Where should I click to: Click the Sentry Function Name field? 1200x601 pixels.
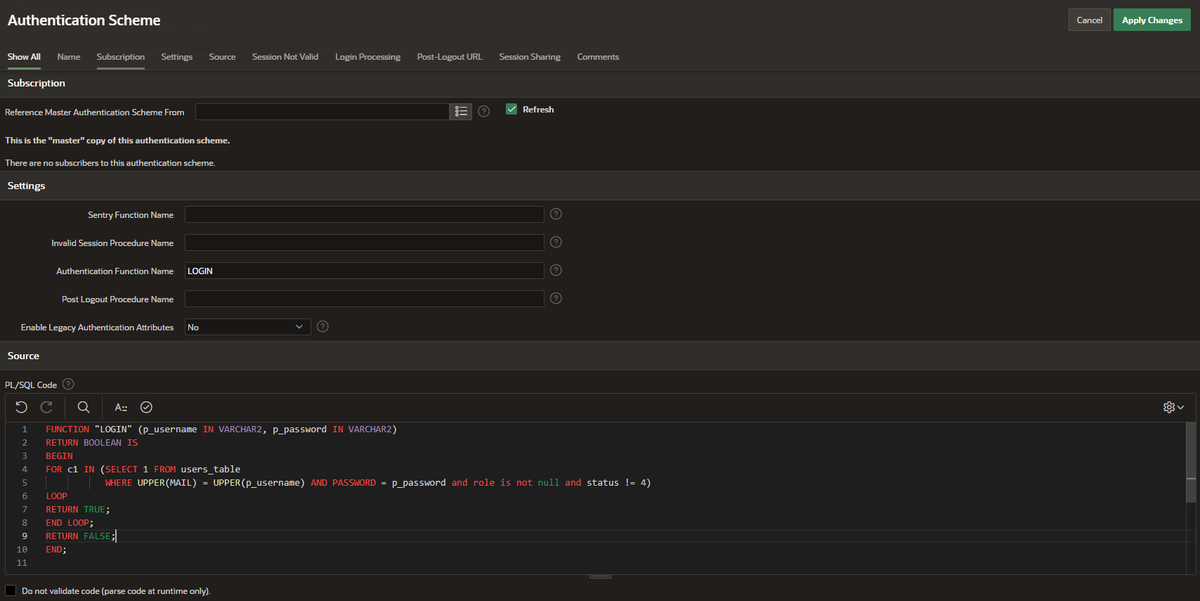(x=364, y=215)
